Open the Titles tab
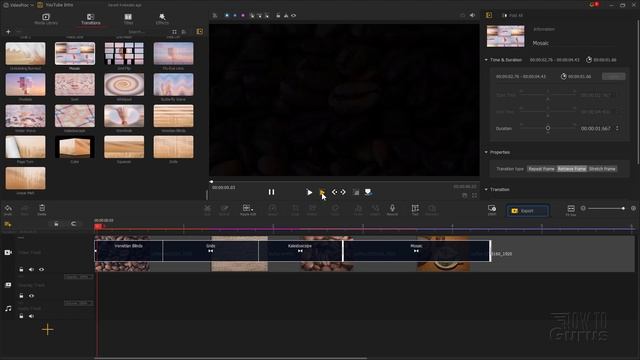The image size is (640, 360). [x=128, y=19]
